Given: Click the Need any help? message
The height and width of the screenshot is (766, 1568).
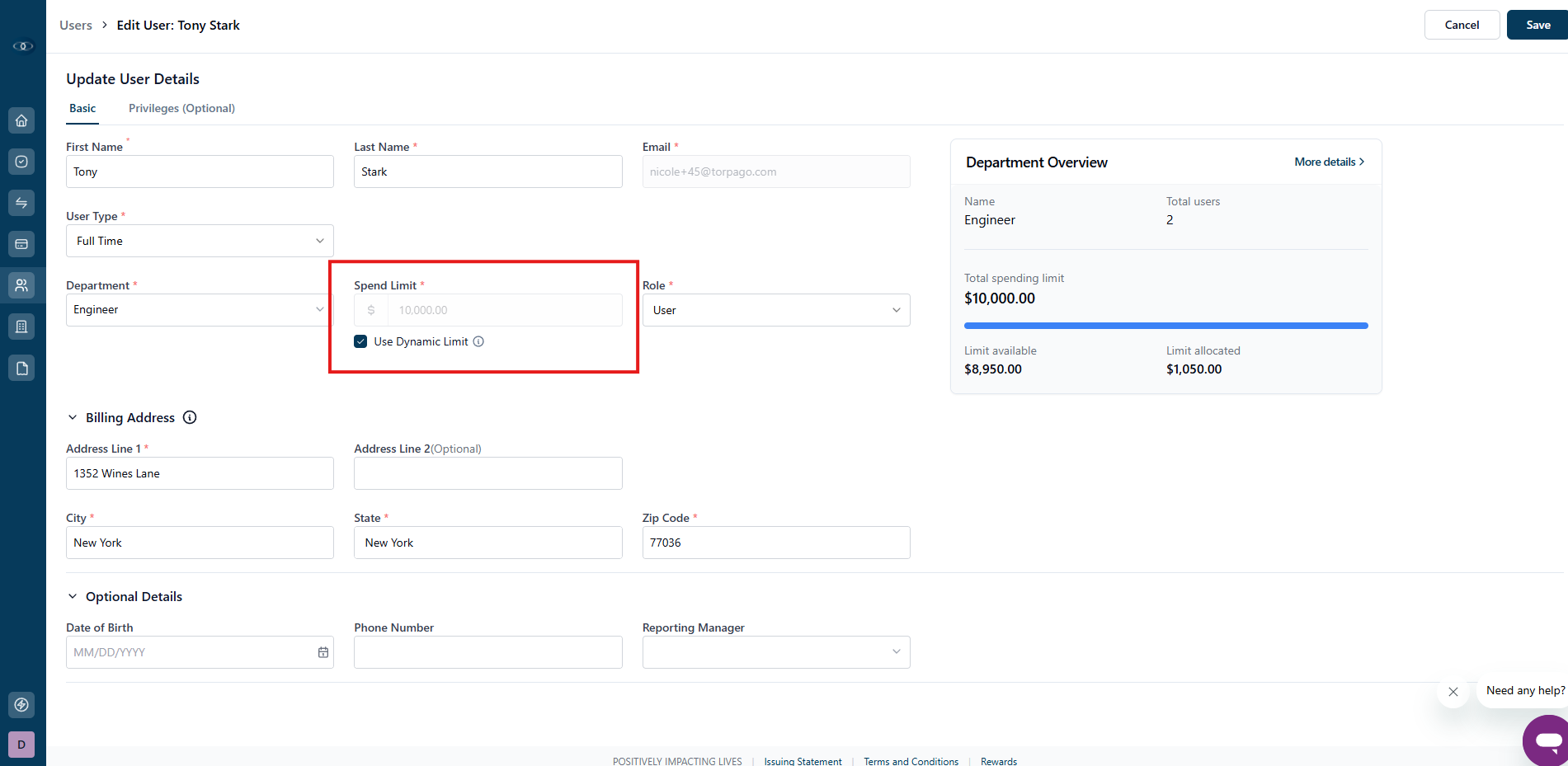Looking at the screenshot, I should (x=1525, y=690).
